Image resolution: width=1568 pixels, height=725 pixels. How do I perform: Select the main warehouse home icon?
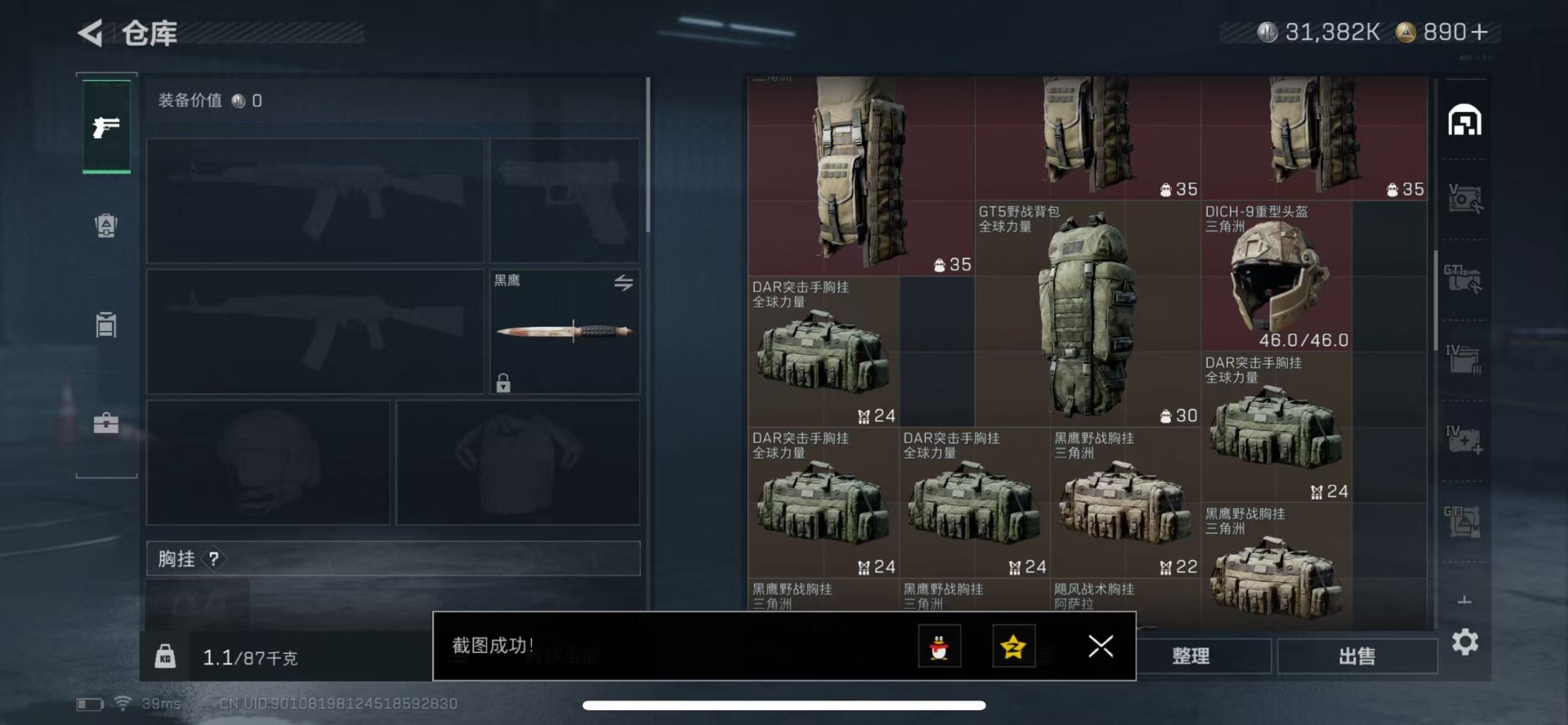coord(1464,121)
